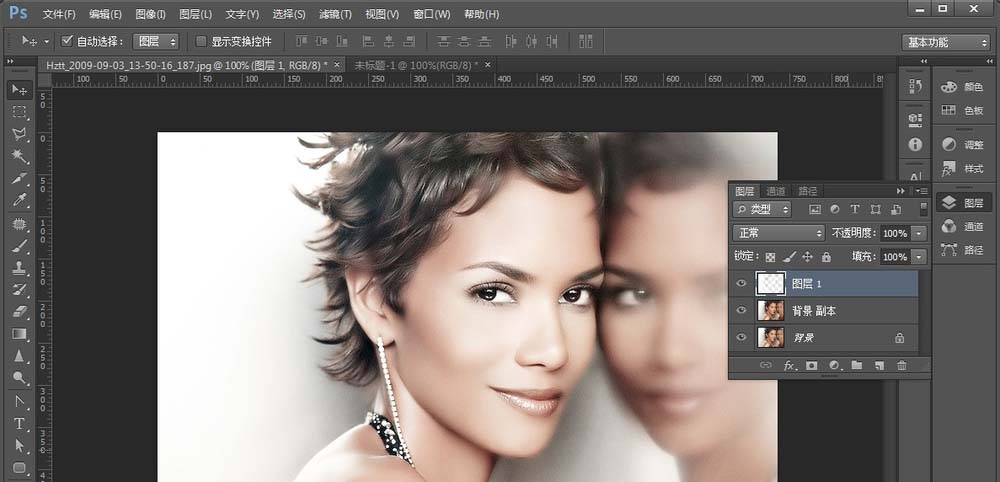Image resolution: width=1000 pixels, height=482 pixels.
Task: Click the fx layer style icon
Action: (789, 366)
